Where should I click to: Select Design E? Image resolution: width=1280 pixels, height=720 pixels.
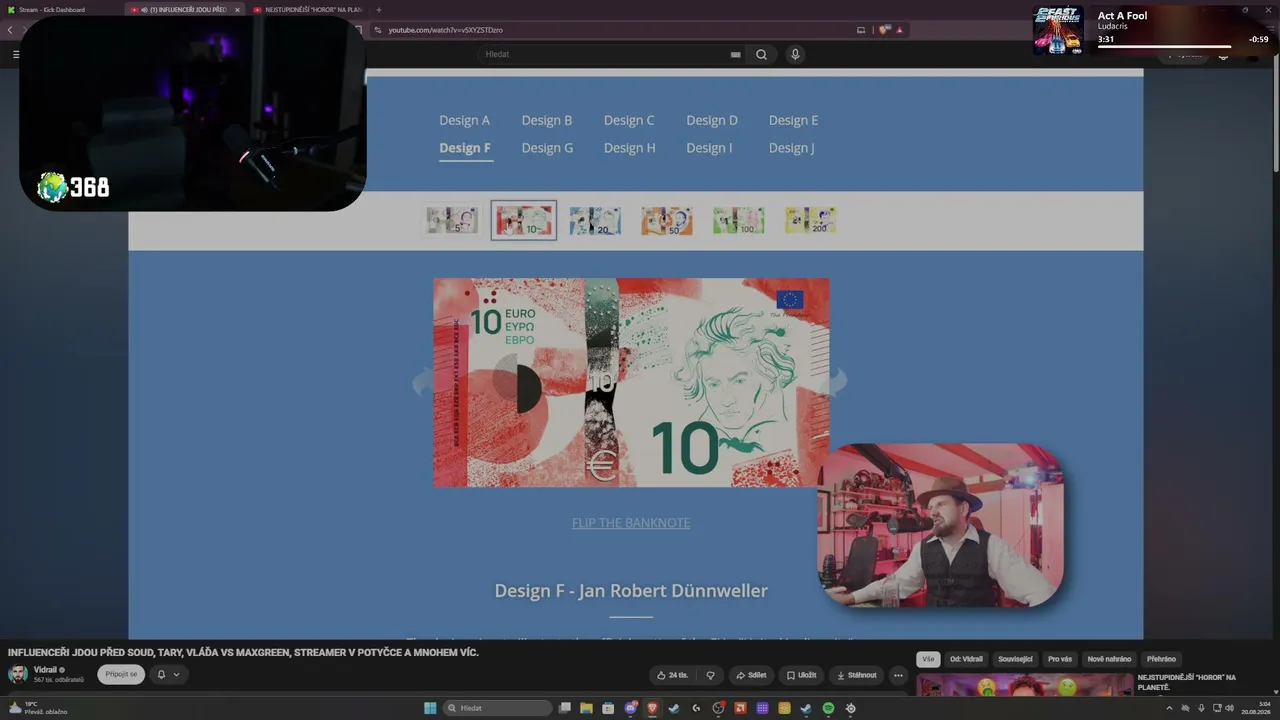point(793,120)
